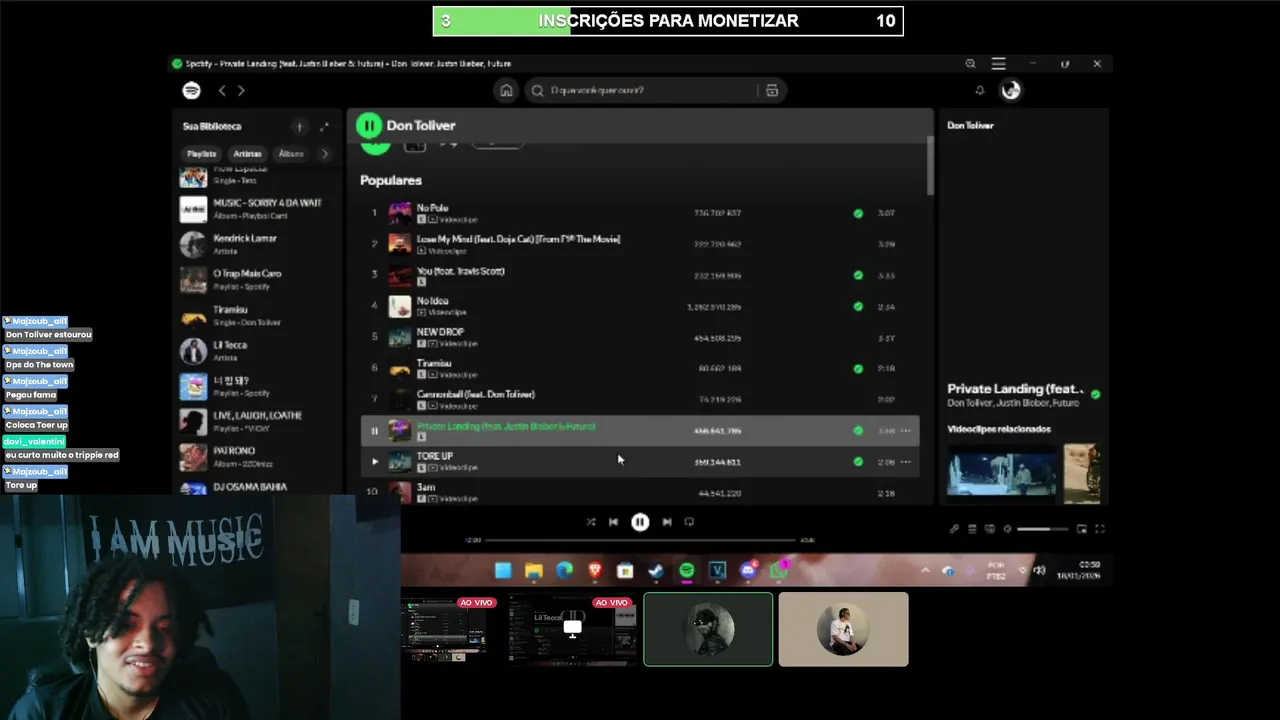
Task: Open the miniplayer icon
Action: [1081, 529]
